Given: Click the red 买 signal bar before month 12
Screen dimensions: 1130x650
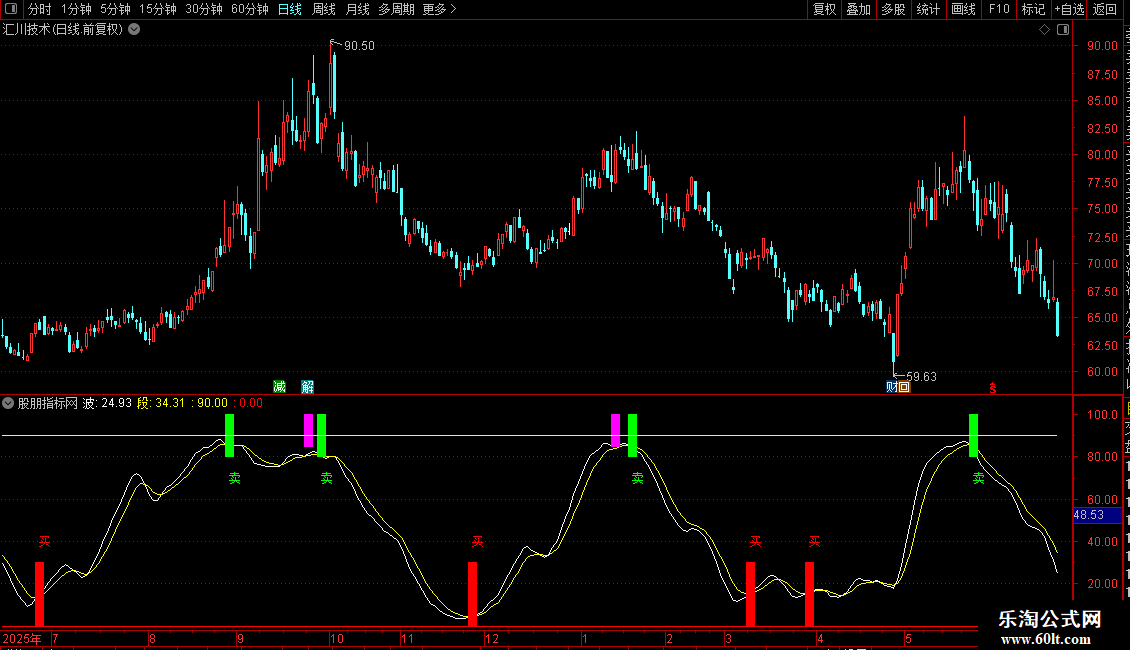Looking at the screenshot, I should click(472, 594).
